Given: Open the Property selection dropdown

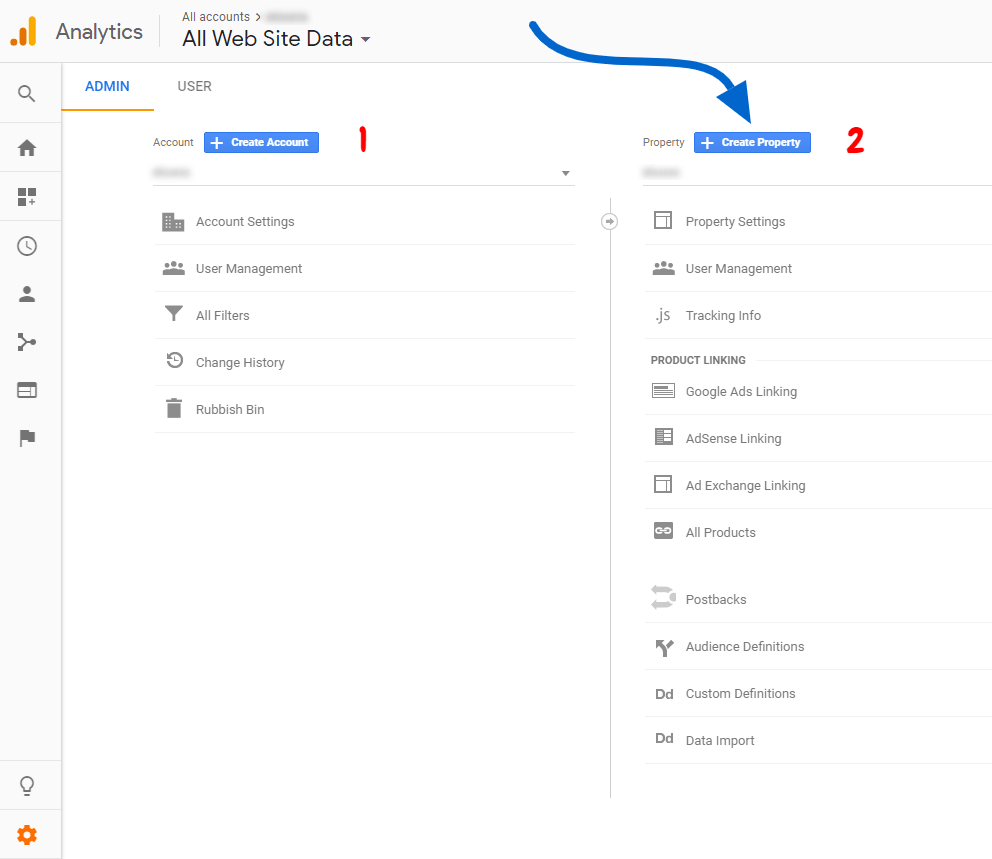Looking at the screenshot, I should click(815, 173).
